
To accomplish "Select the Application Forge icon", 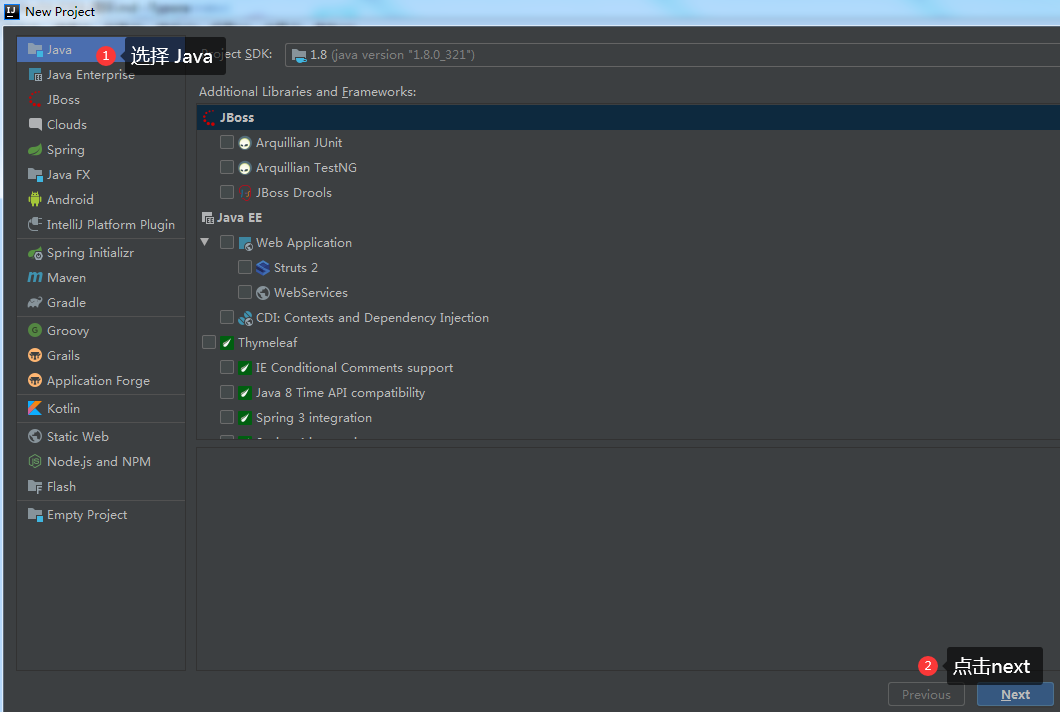I will pyautogui.click(x=35, y=381).
